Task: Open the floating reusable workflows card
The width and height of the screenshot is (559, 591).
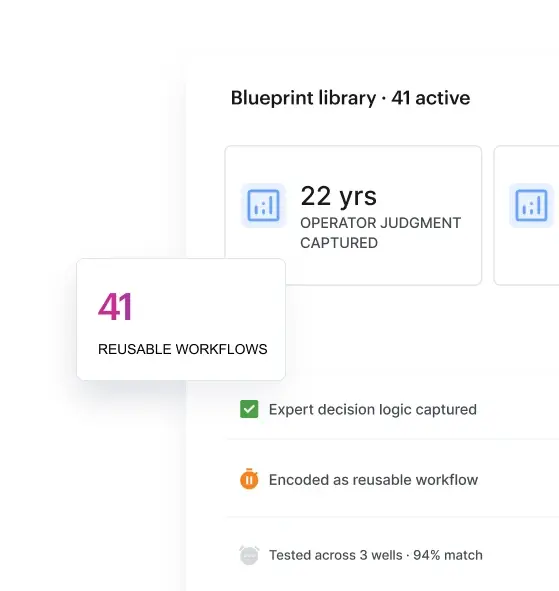Action: [x=181, y=319]
